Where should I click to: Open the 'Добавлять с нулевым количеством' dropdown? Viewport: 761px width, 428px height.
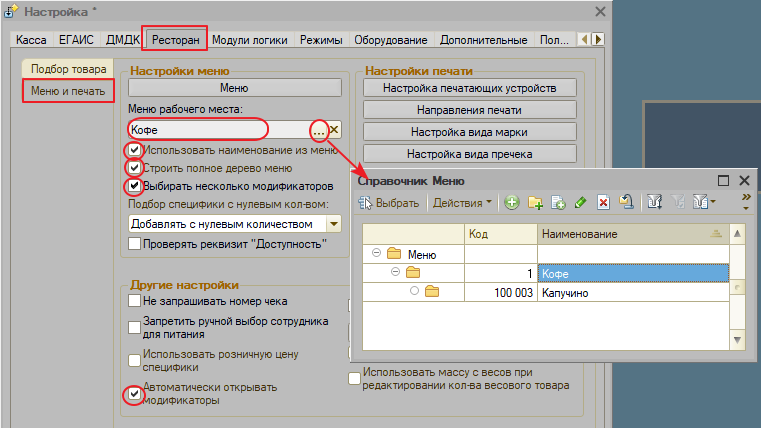pos(333,225)
